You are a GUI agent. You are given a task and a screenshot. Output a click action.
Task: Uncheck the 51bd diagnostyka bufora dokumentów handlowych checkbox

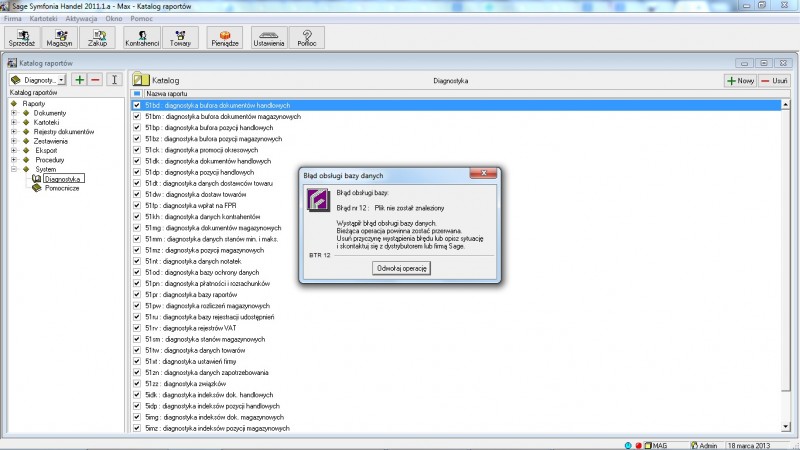[x=137, y=105]
